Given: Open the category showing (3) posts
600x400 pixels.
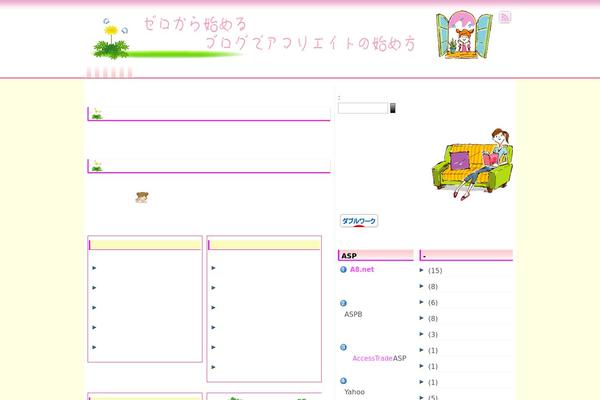Looking at the screenshot, I should tap(433, 335).
